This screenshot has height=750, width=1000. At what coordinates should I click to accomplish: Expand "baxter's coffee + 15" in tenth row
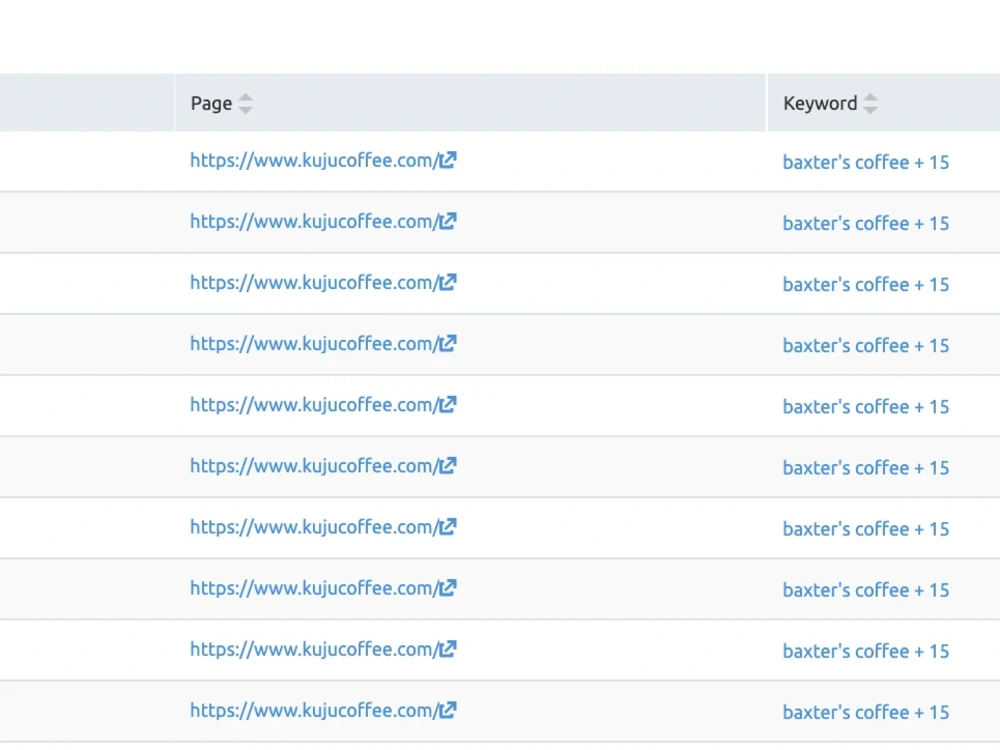pyautogui.click(x=866, y=712)
